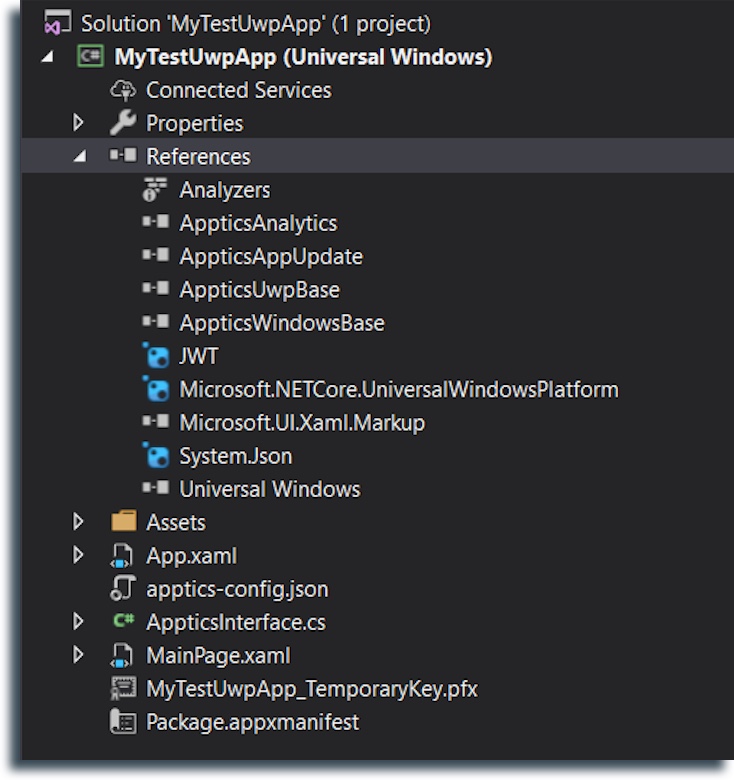Expand the MainPage.xaml node arrow

coord(79,656)
